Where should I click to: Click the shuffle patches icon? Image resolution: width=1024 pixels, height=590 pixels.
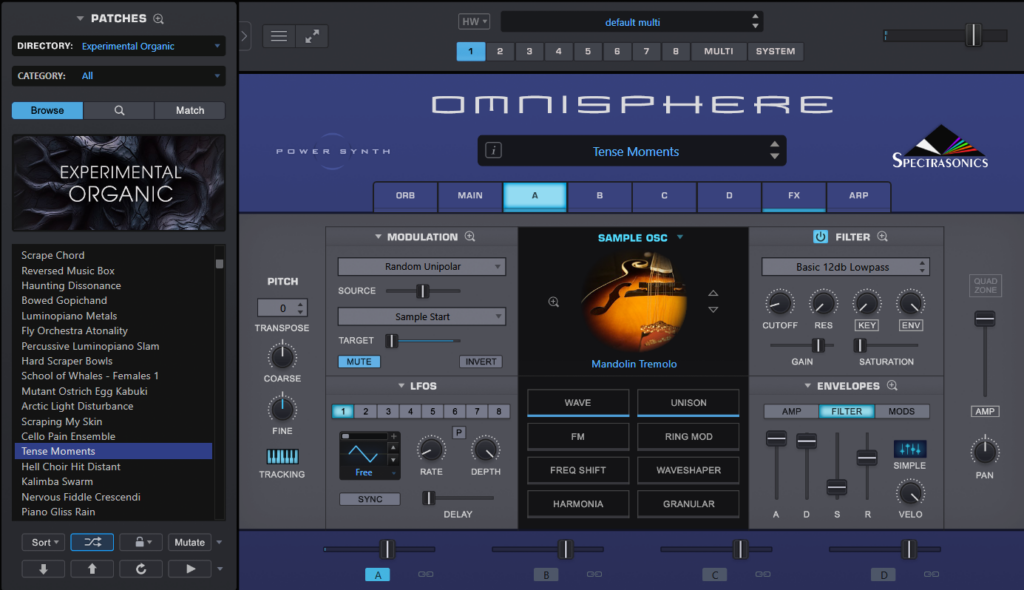[92, 542]
